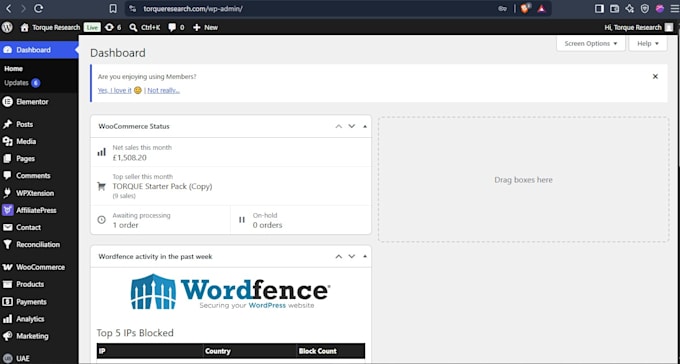Click the VPN shield icon in toolbar
The height and width of the screenshot is (364, 680).
pos(645,8)
